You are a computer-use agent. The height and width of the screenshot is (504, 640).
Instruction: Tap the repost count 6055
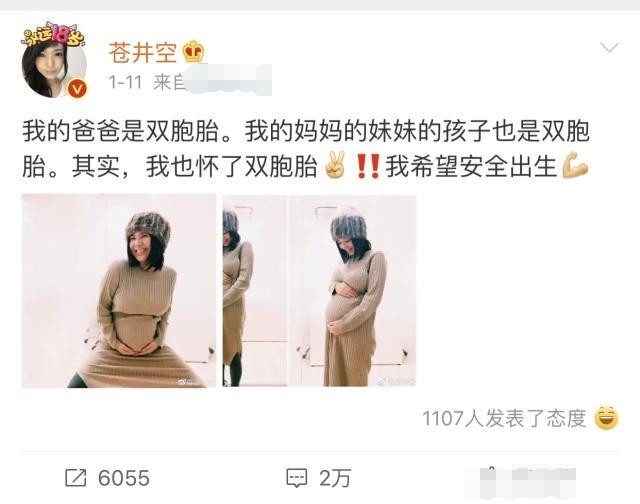click(x=124, y=478)
